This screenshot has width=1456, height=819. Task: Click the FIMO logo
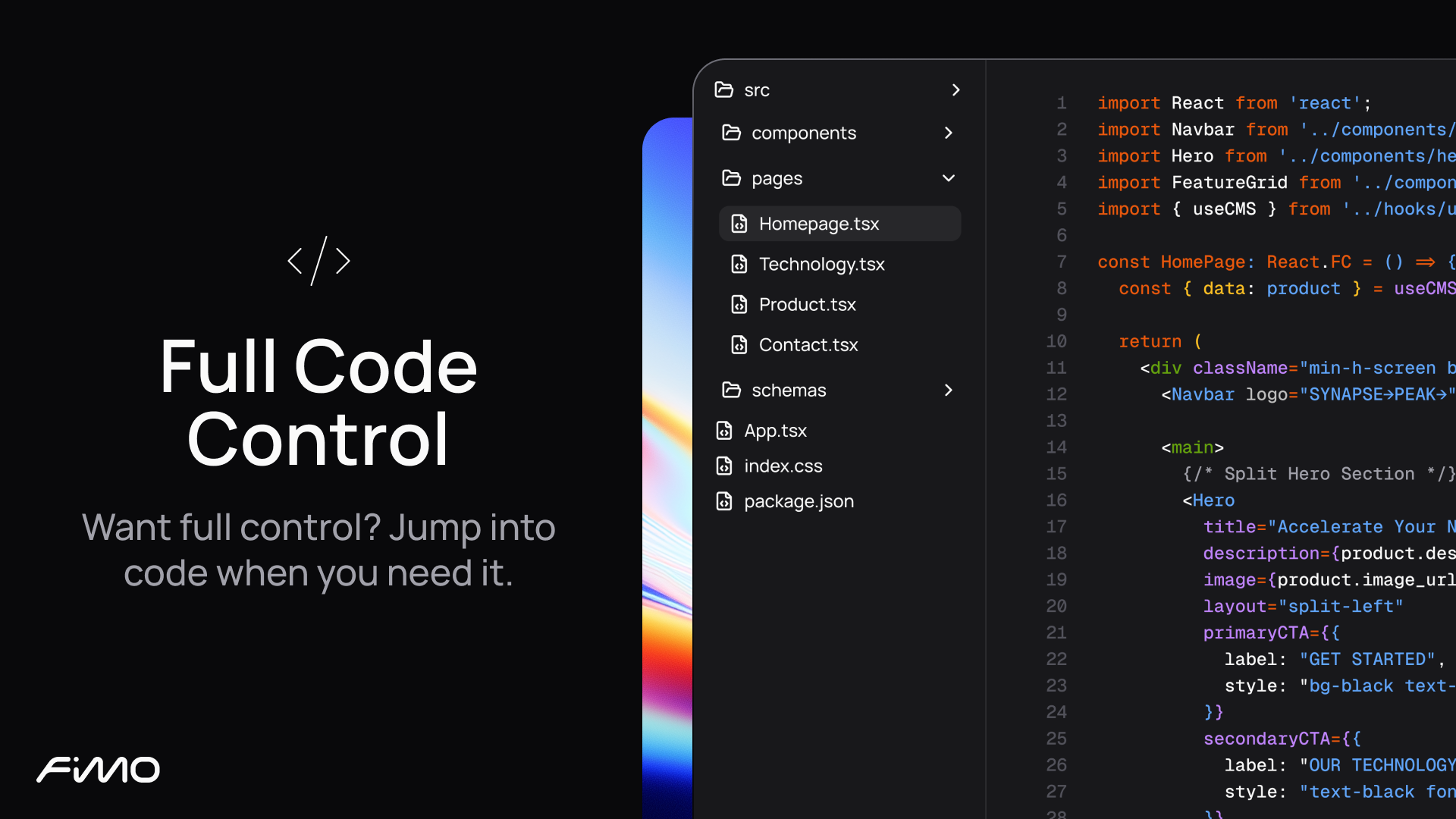click(99, 769)
